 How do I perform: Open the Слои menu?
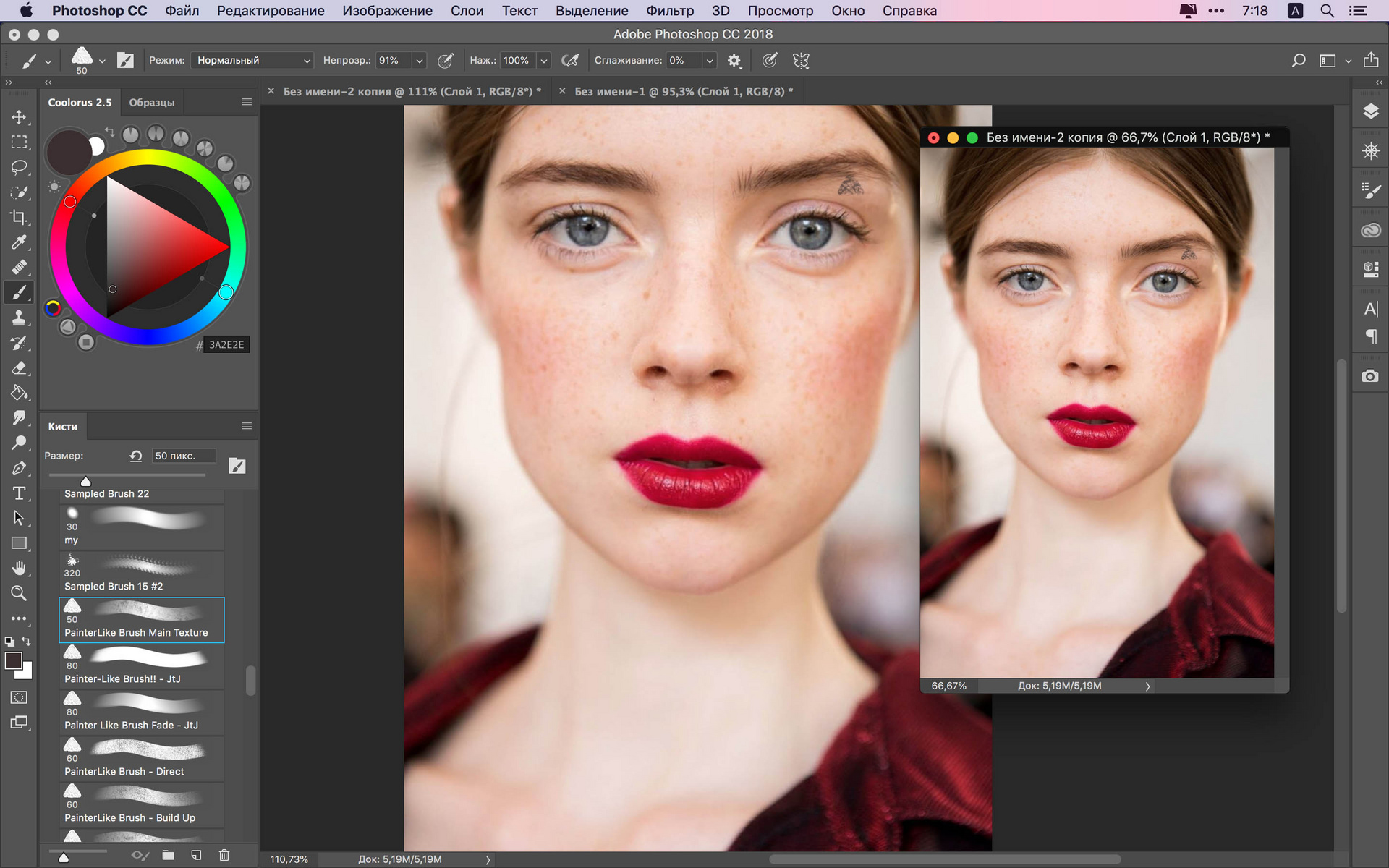pyautogui.click(x=467, y=11)
